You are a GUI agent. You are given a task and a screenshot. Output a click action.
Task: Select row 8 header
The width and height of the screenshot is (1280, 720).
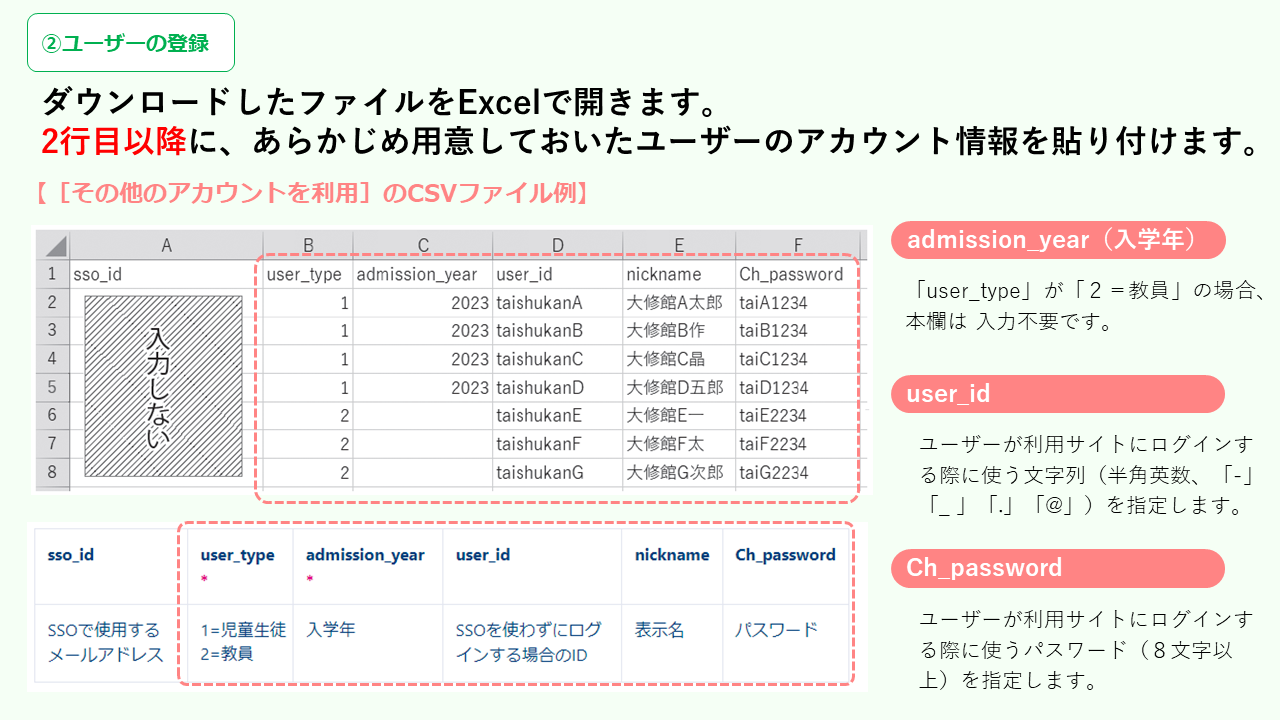(53, 472)
